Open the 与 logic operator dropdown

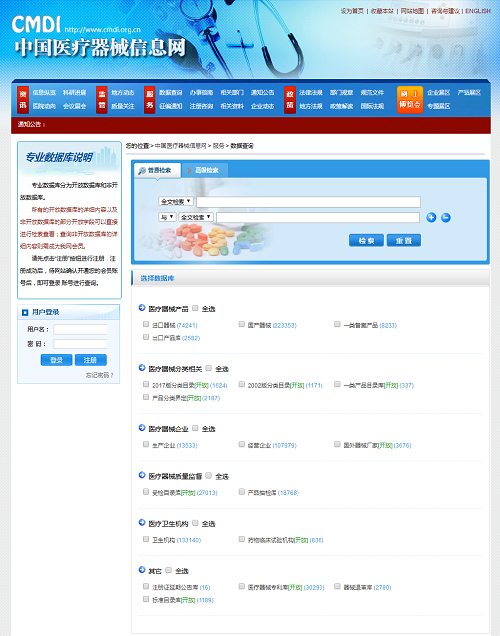point(167,217)
